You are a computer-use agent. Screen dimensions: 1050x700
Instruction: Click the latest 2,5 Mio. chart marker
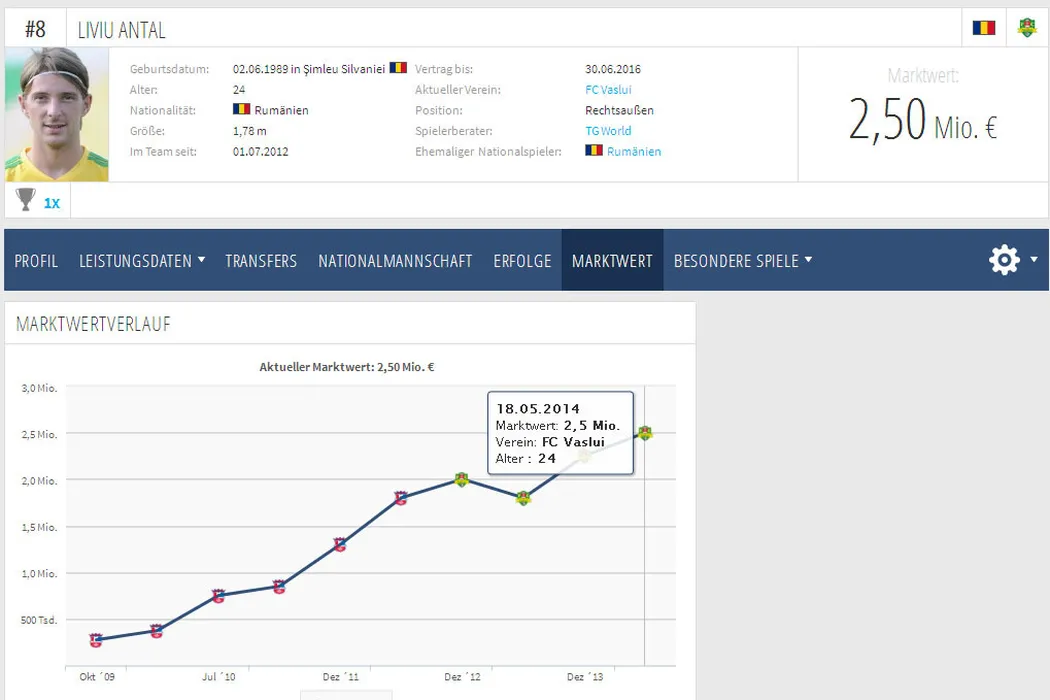click(645, 433)
